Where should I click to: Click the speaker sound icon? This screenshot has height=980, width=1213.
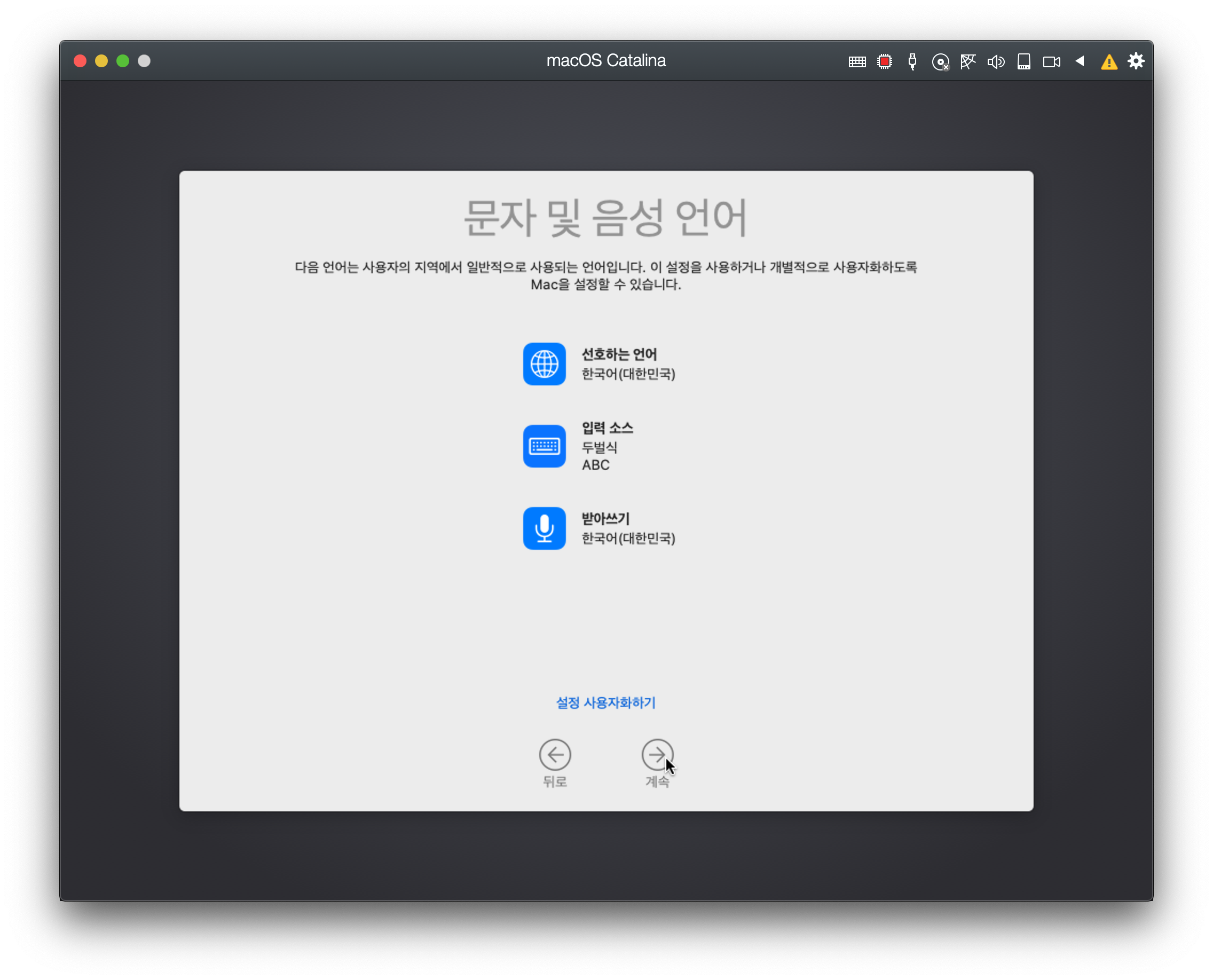996,61
